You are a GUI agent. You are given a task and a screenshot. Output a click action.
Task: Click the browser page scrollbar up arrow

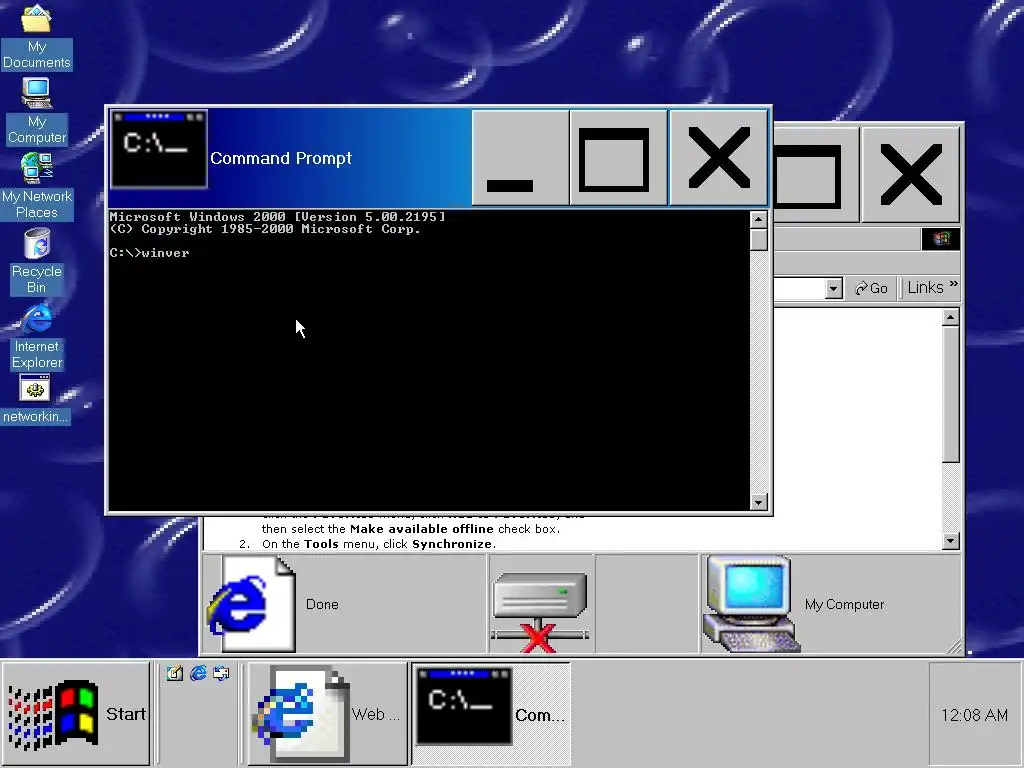(x=950, y=317)
